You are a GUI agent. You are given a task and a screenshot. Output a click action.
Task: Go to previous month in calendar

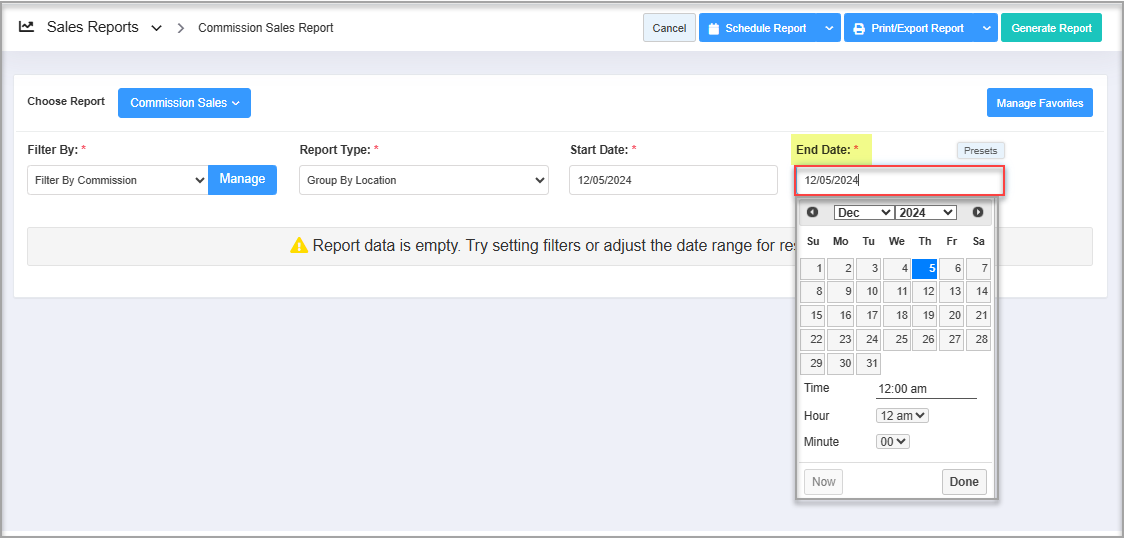[812, 212]
